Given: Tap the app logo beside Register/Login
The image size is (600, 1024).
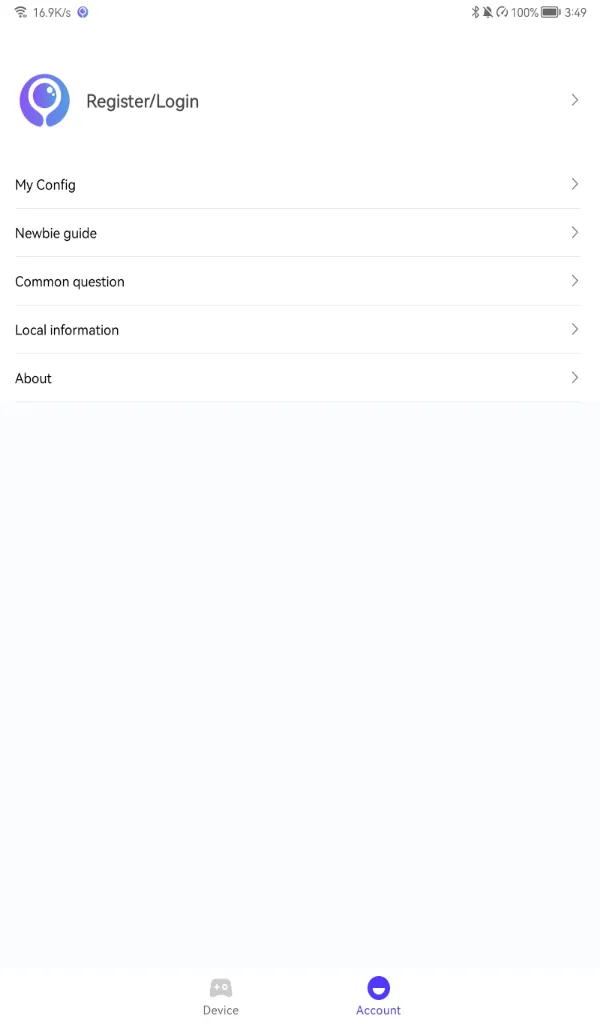Looking at the screenshot, I should [44, 100].
